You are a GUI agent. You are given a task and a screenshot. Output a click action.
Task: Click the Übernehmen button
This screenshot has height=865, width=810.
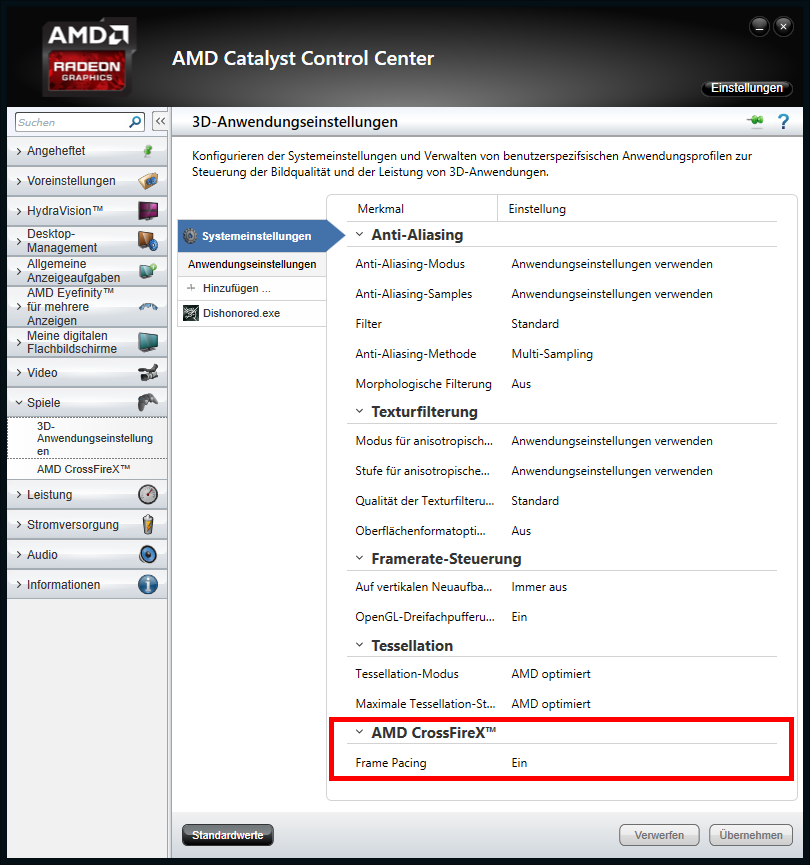[750, 835]
